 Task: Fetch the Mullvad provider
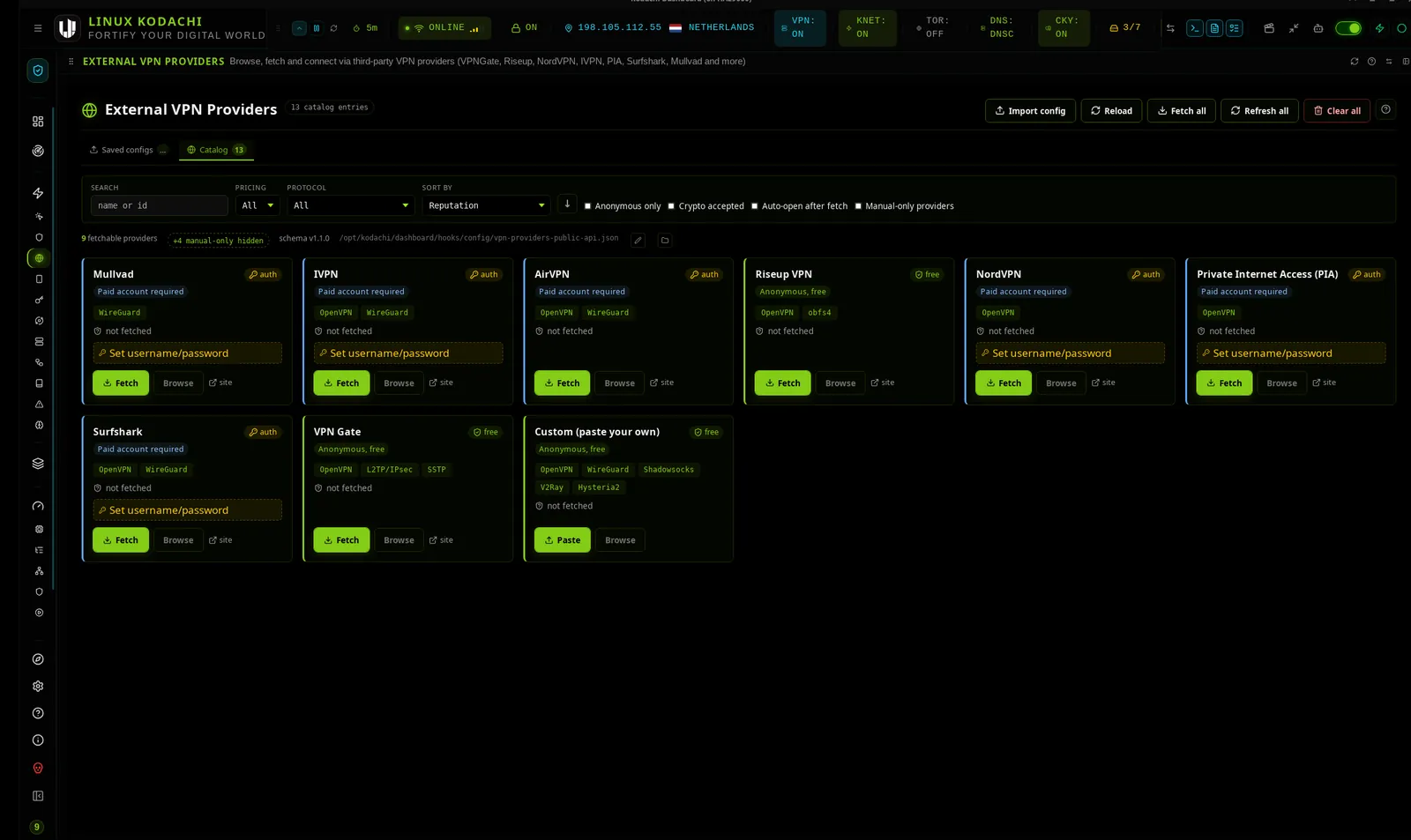[121, 383]
